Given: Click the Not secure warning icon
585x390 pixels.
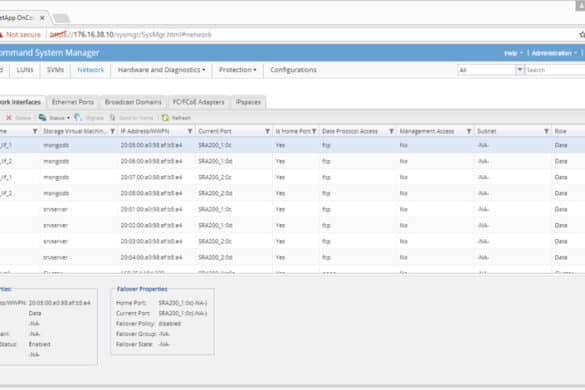Looking at the screenshot, I should click(x=1, y=34).
